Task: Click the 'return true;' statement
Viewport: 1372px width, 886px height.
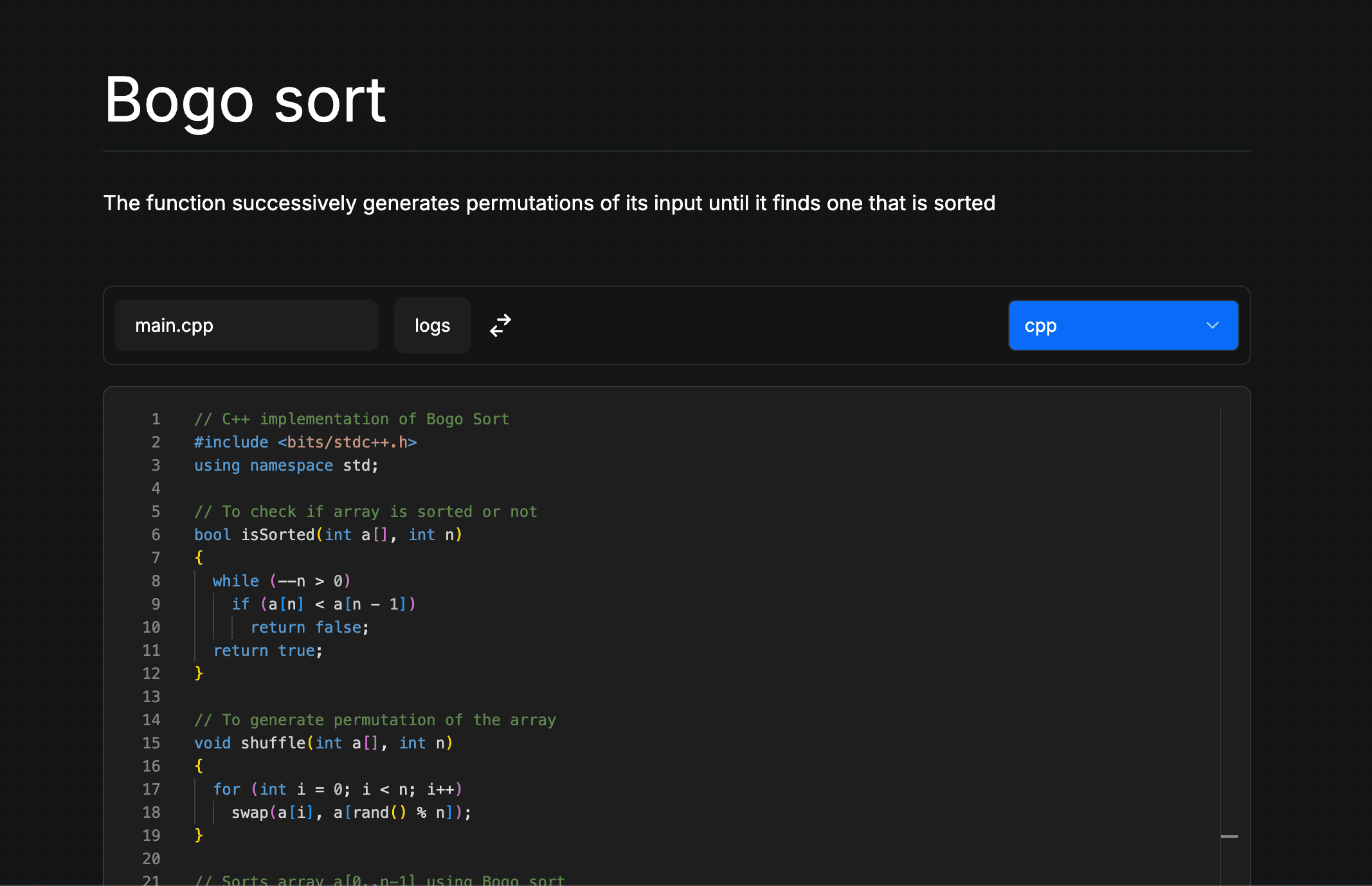Action: click(x=268, y=651)
